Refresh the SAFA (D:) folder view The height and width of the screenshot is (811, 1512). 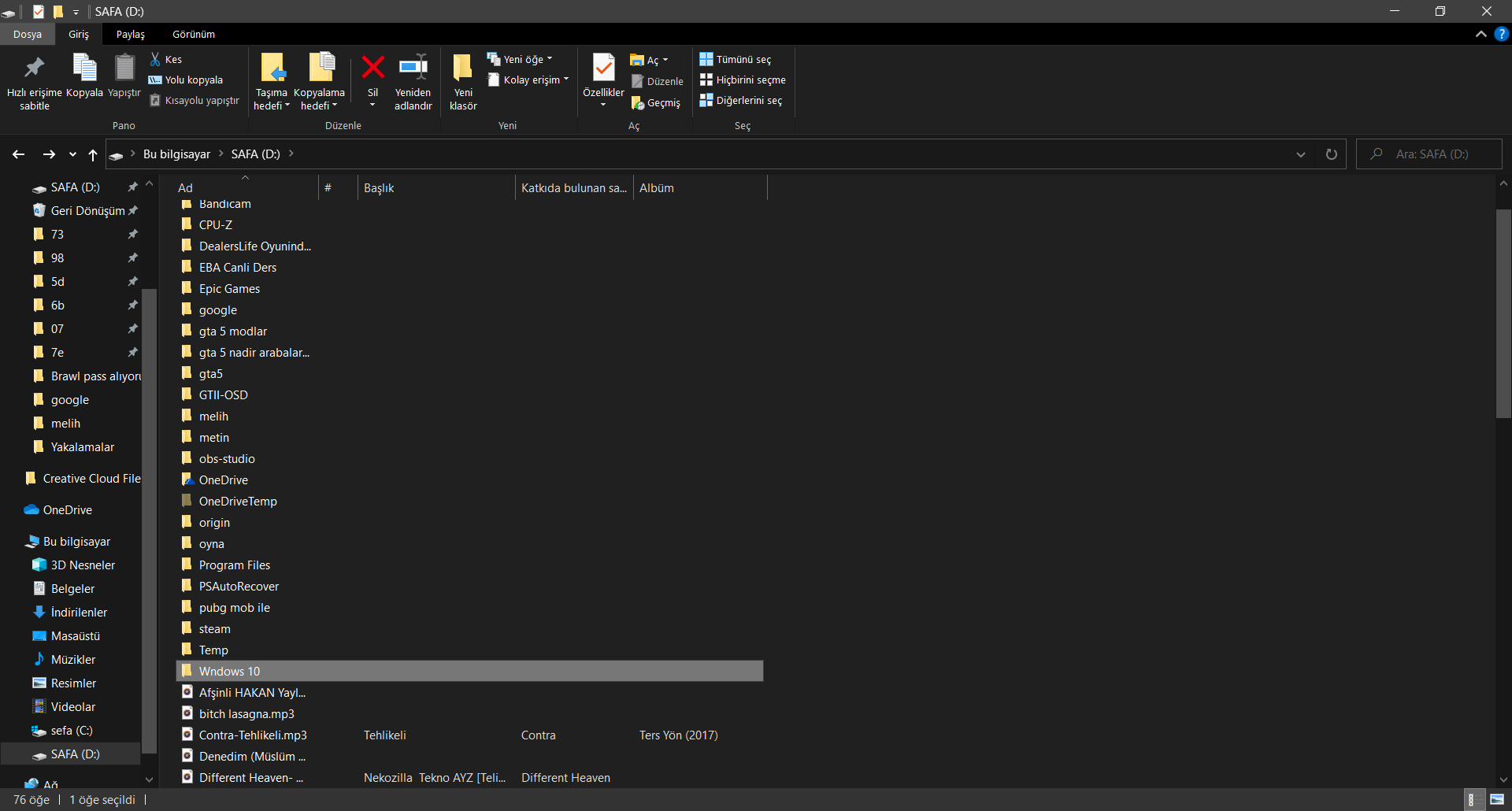coord(1332,154)
